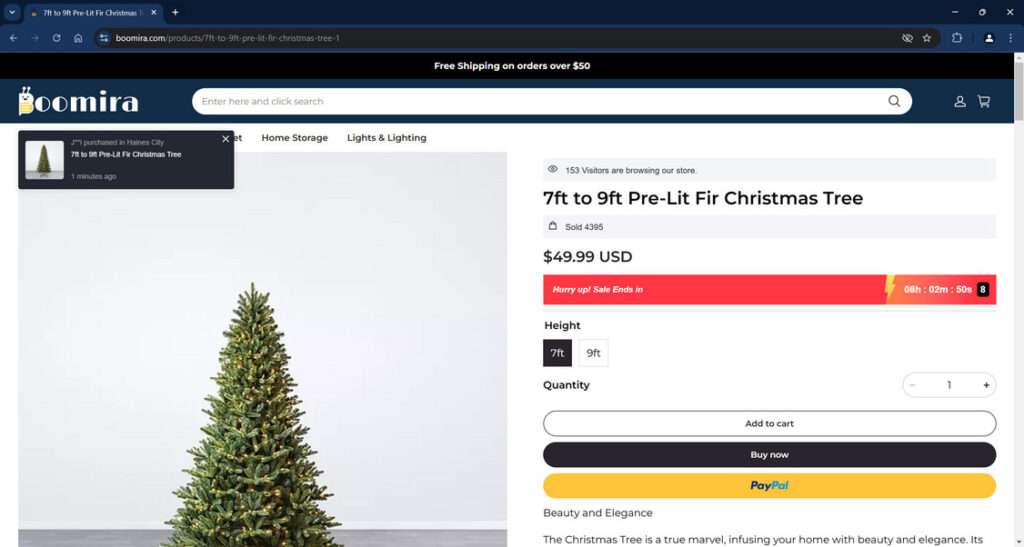This screenshot has height=547, width=1024.
Task: Select the 9ft height option
Action: click(x=593, y=353)
